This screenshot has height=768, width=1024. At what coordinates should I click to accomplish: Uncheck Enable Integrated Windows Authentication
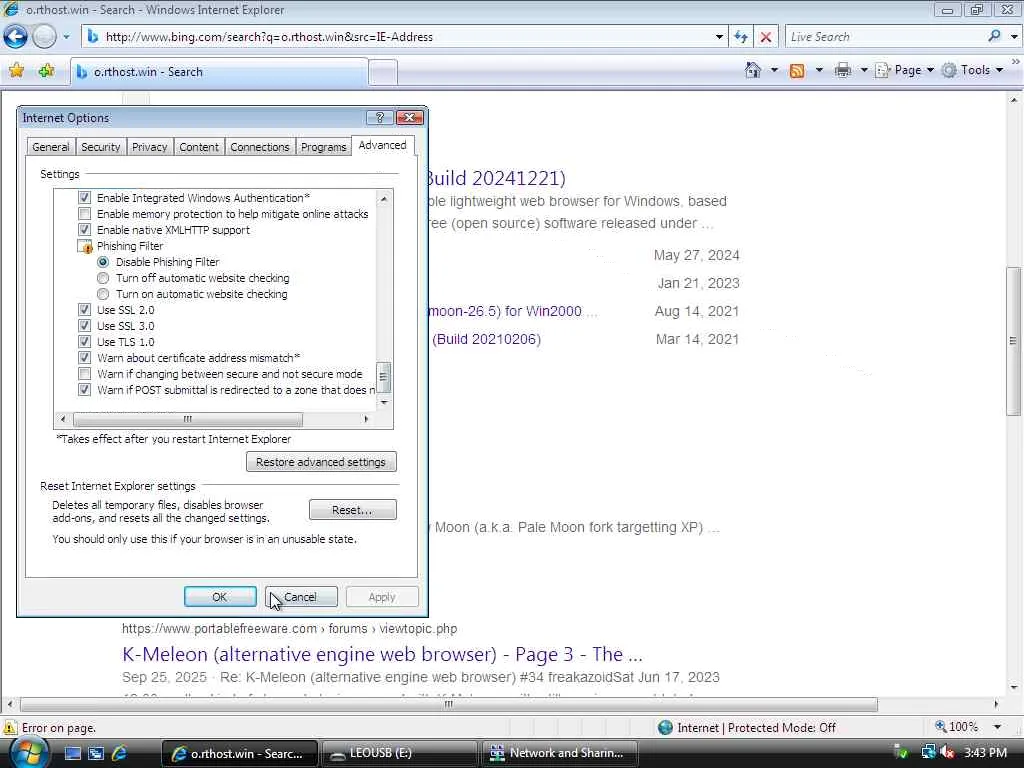(84, 197)
